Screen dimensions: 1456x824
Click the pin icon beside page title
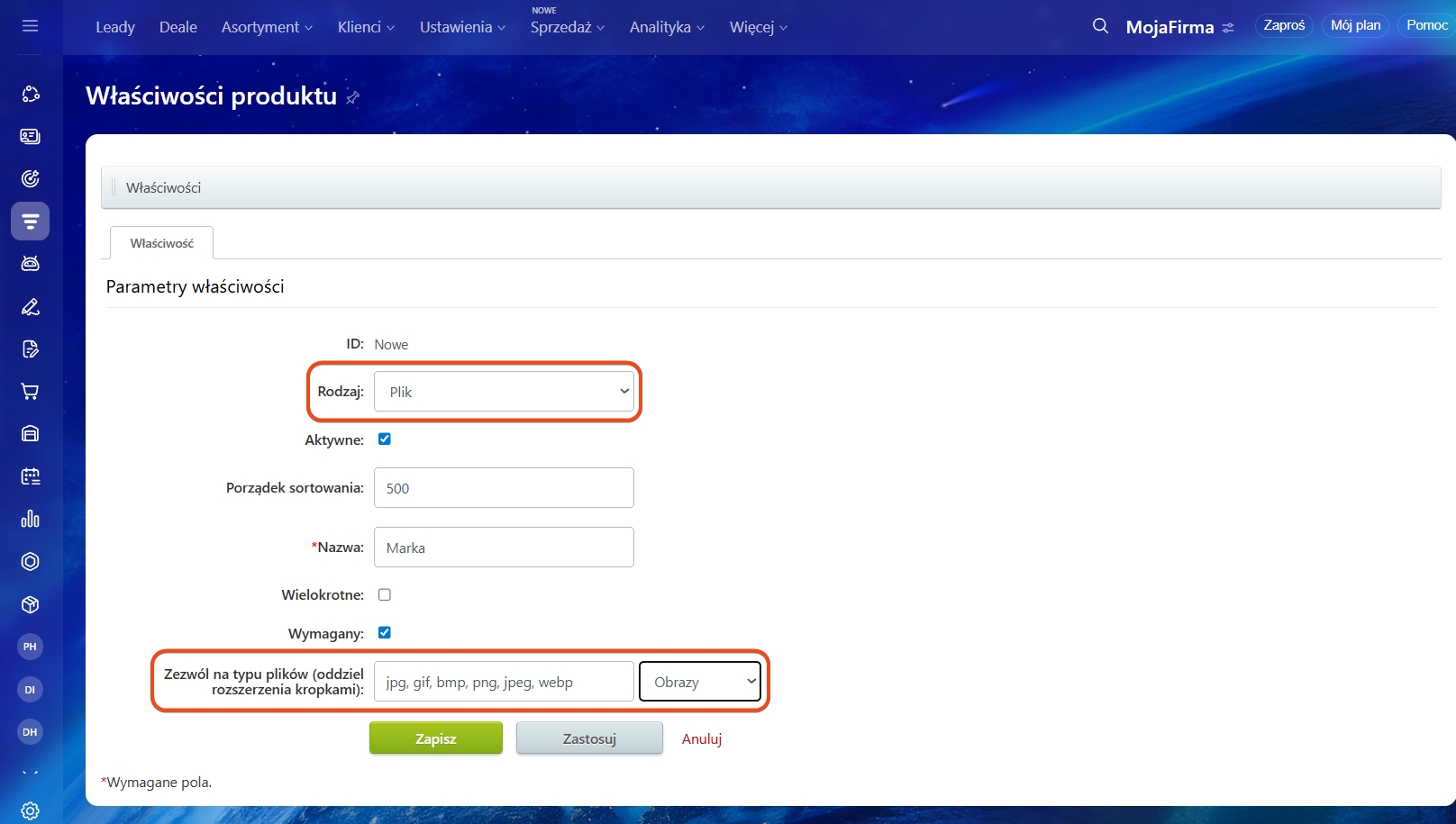pyautogui.click(x=352, y=97)
